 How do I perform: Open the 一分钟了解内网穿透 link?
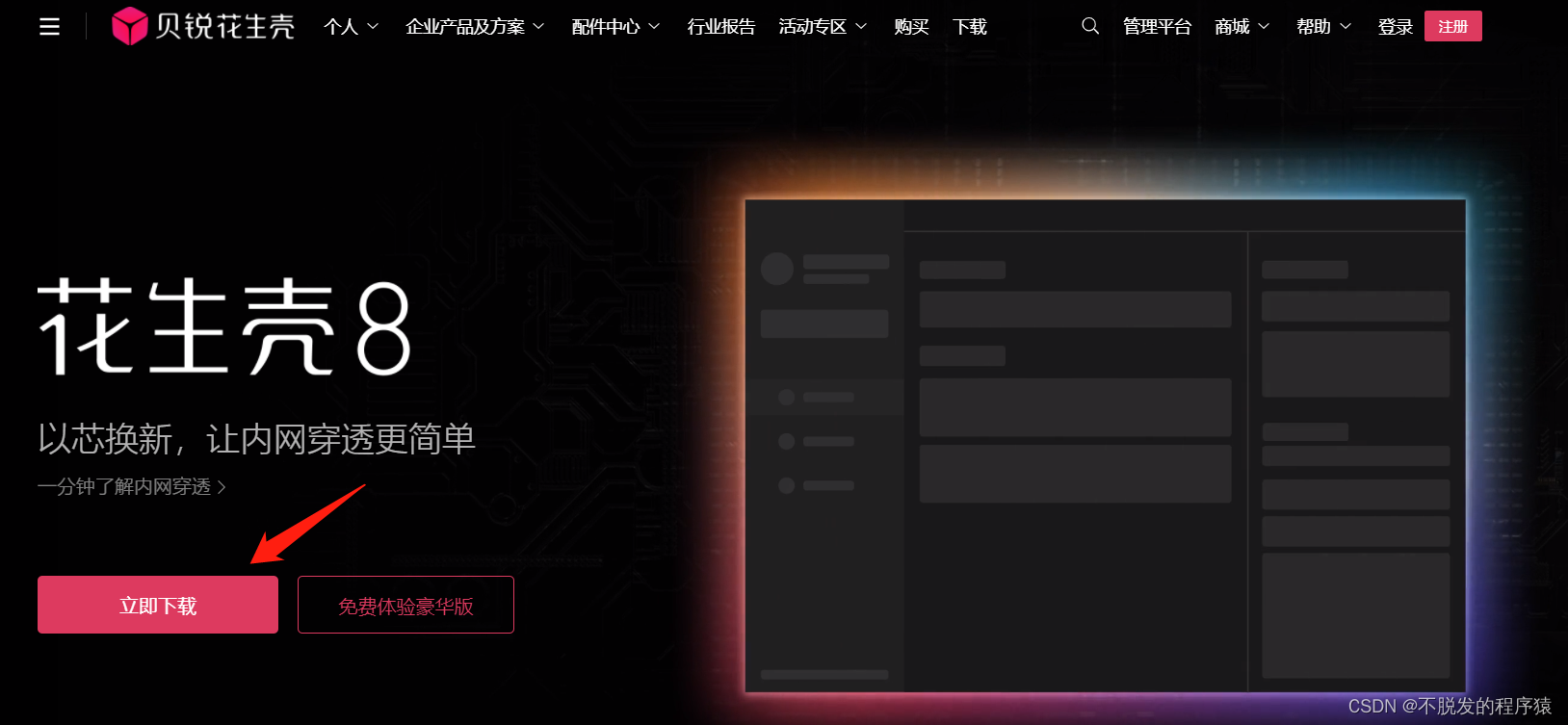[132, 486]
